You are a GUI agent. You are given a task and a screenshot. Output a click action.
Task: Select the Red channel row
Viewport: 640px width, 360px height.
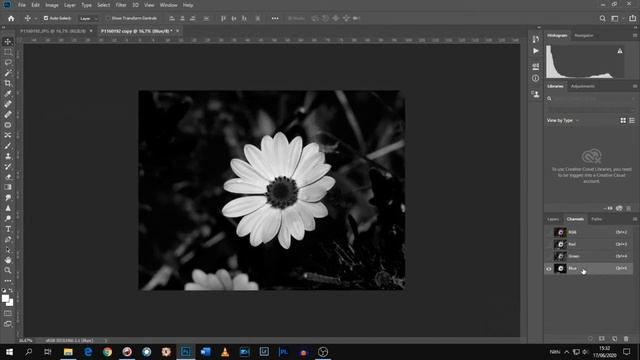[588, 244]
